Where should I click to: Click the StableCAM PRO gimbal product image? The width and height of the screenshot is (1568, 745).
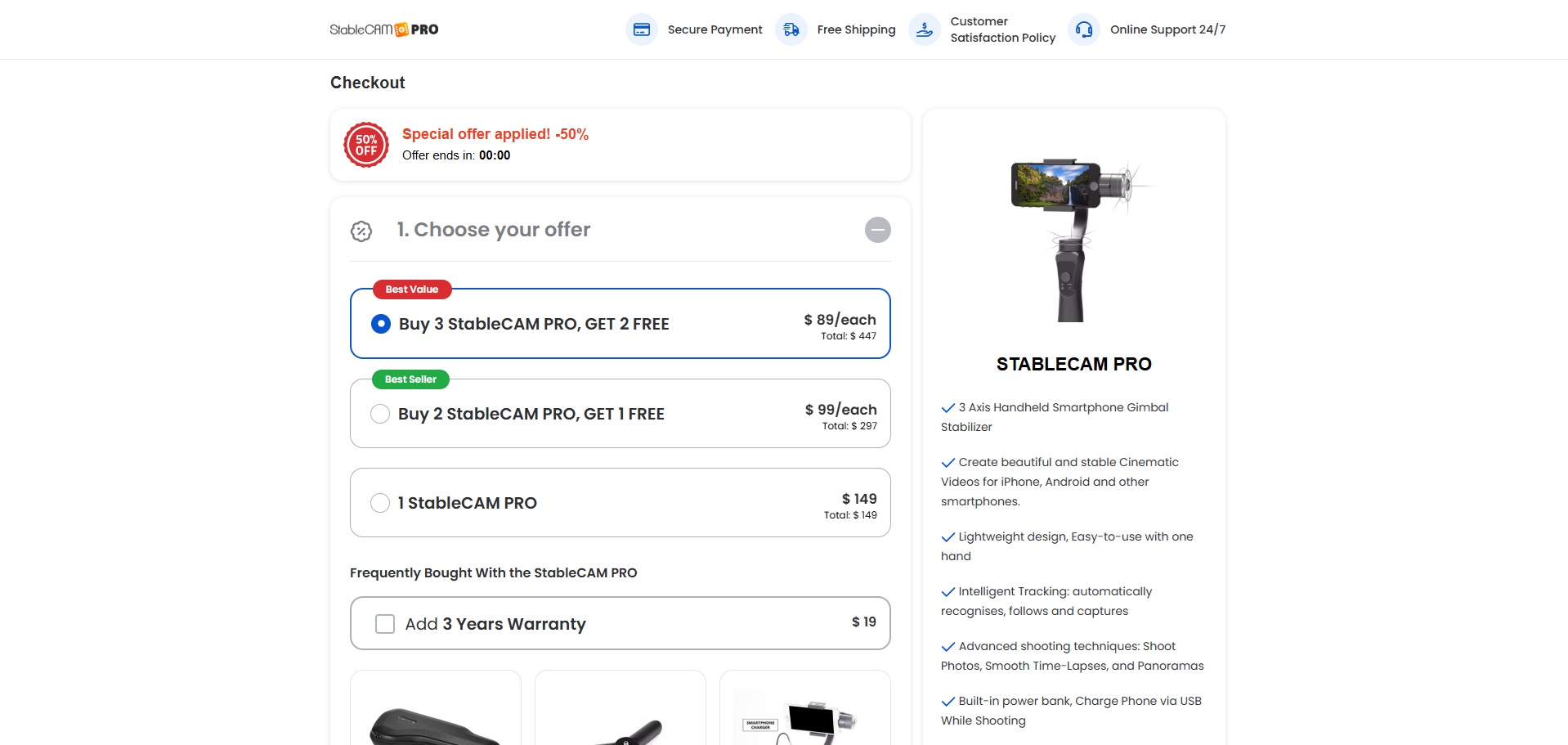[x=1073, y=239]
